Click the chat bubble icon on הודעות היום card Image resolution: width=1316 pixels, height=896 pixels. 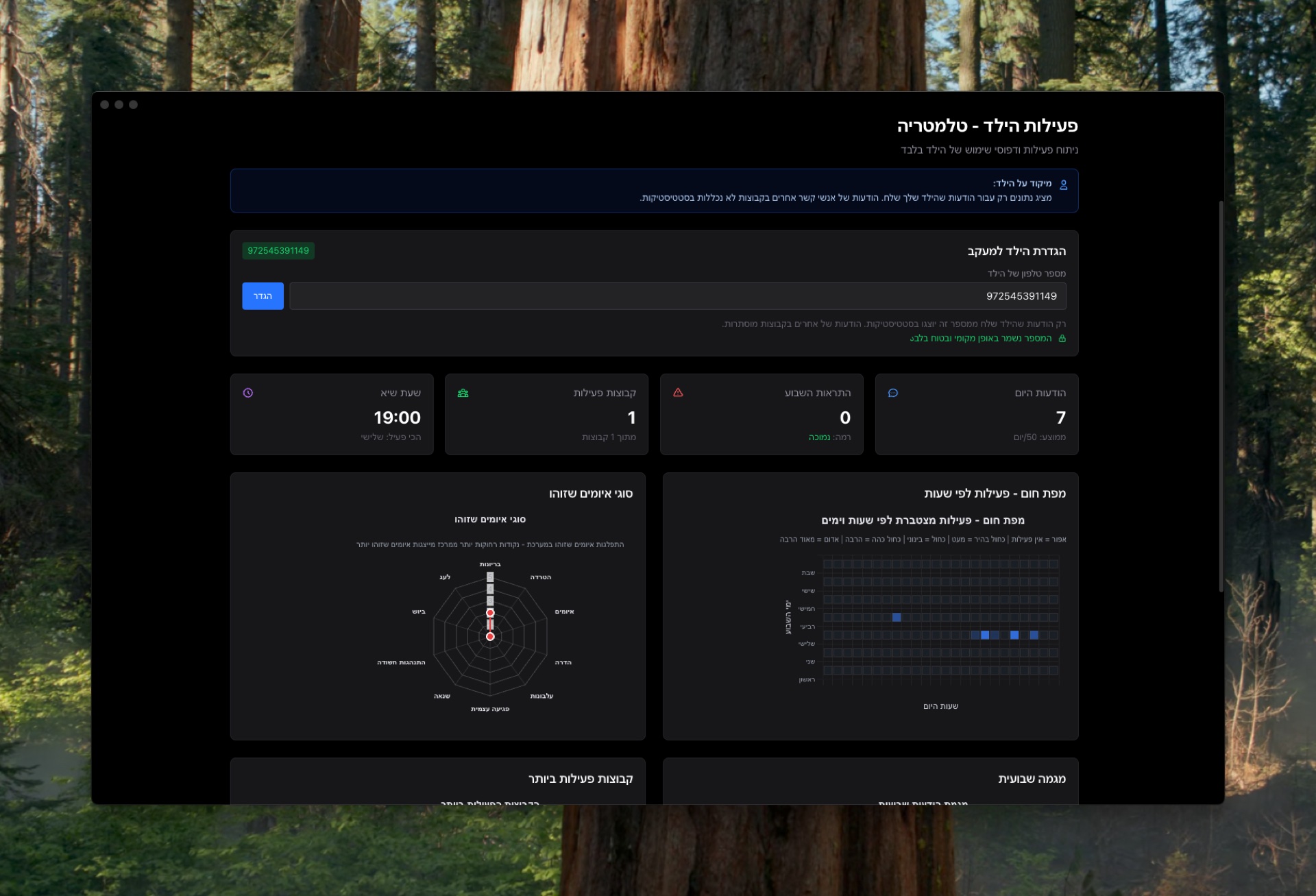pyautogui.click(x=892, y=393)
